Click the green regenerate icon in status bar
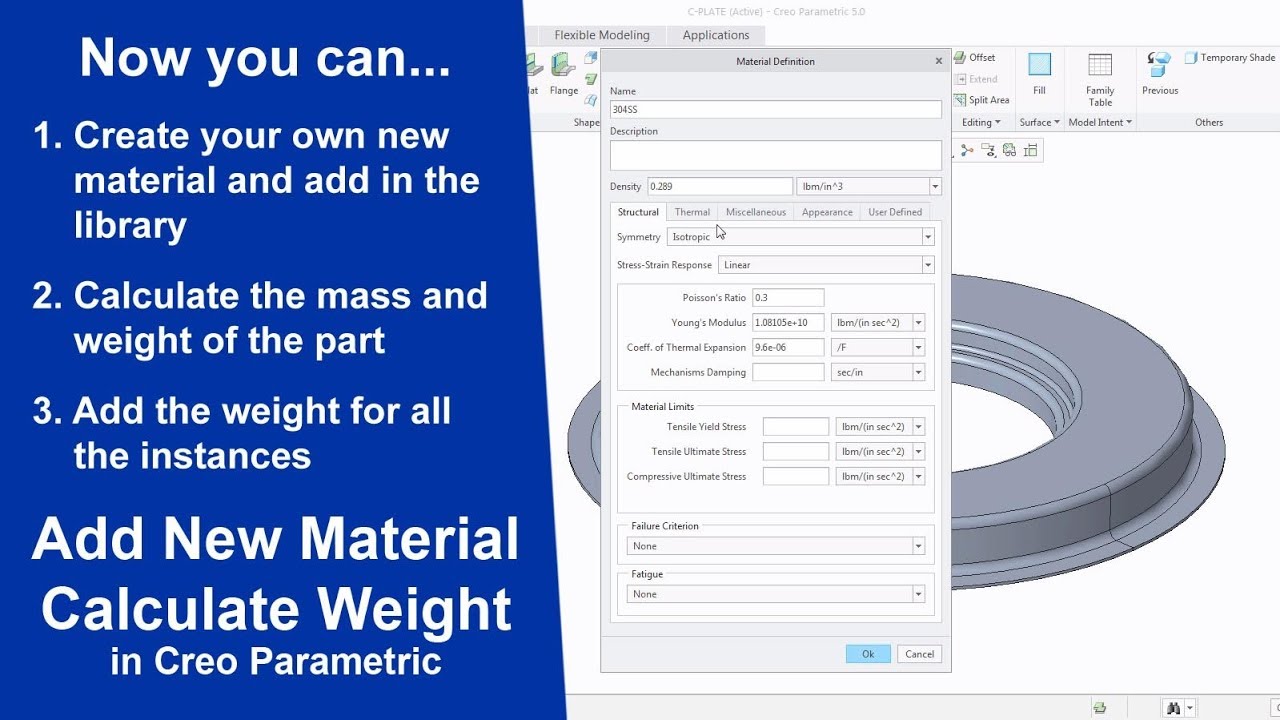The width and height of the screenshot is (1280, 720). [1100, 708]
